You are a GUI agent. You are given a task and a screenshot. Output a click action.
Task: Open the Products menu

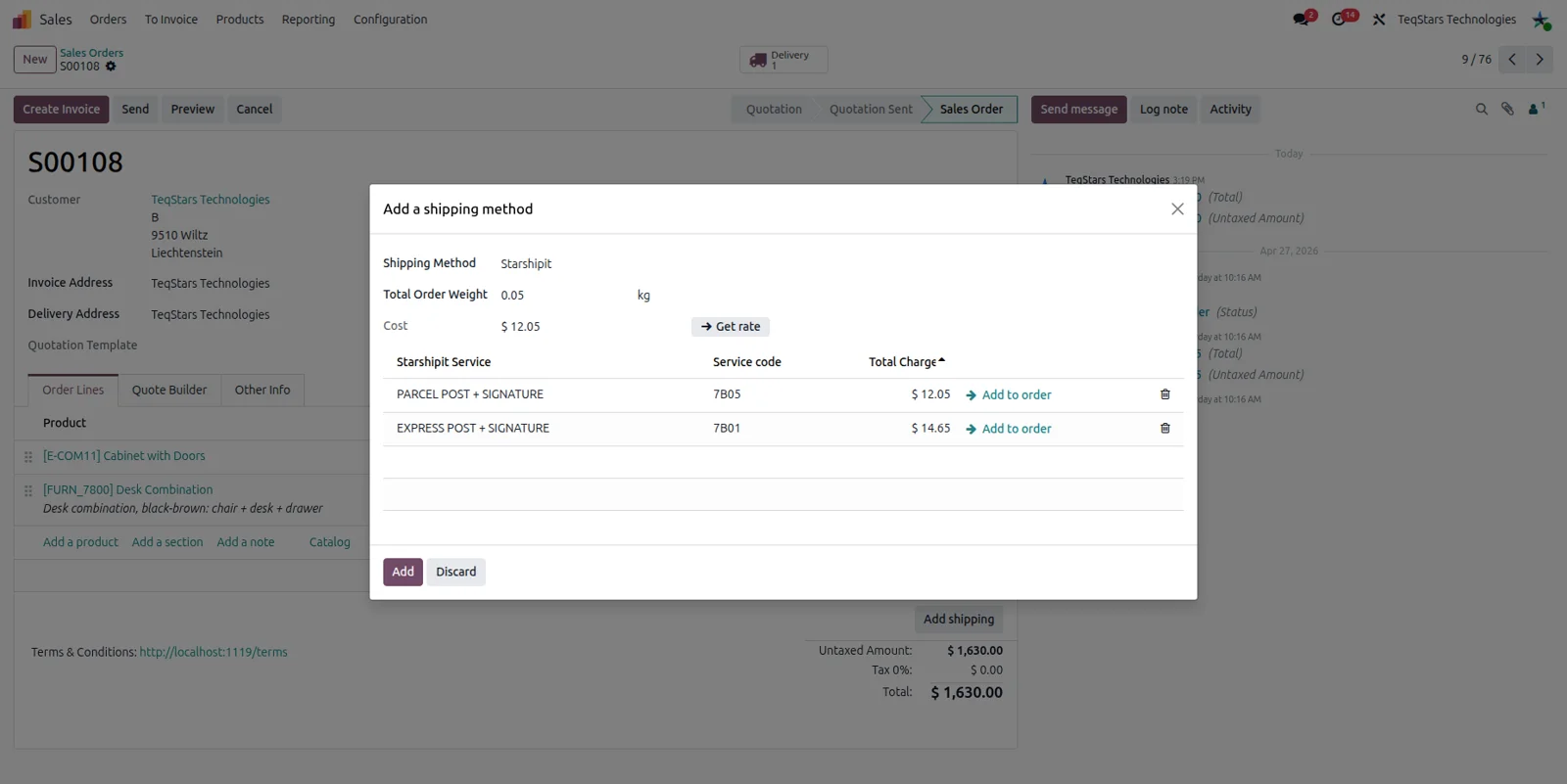pyautogui.click(x=240, y=20)
